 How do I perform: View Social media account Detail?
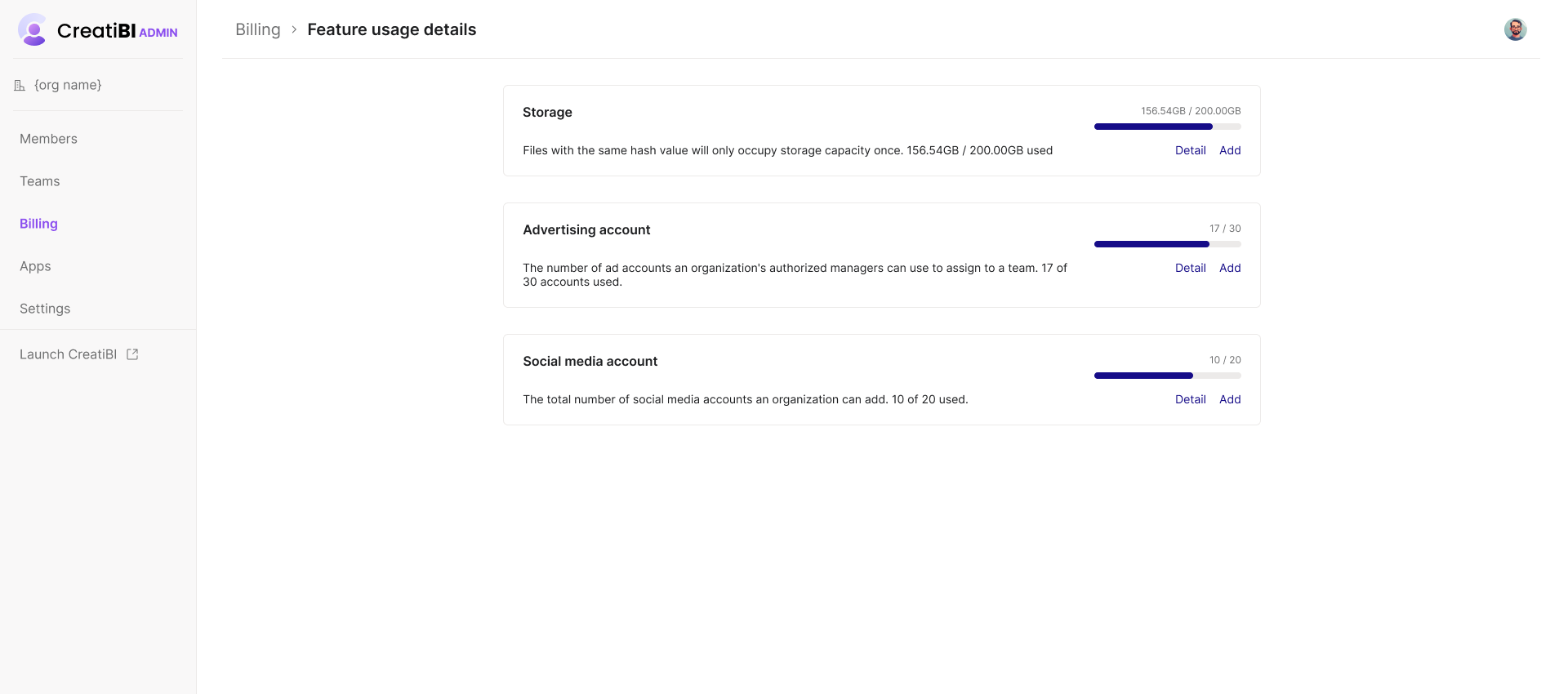pos(1190,399)
